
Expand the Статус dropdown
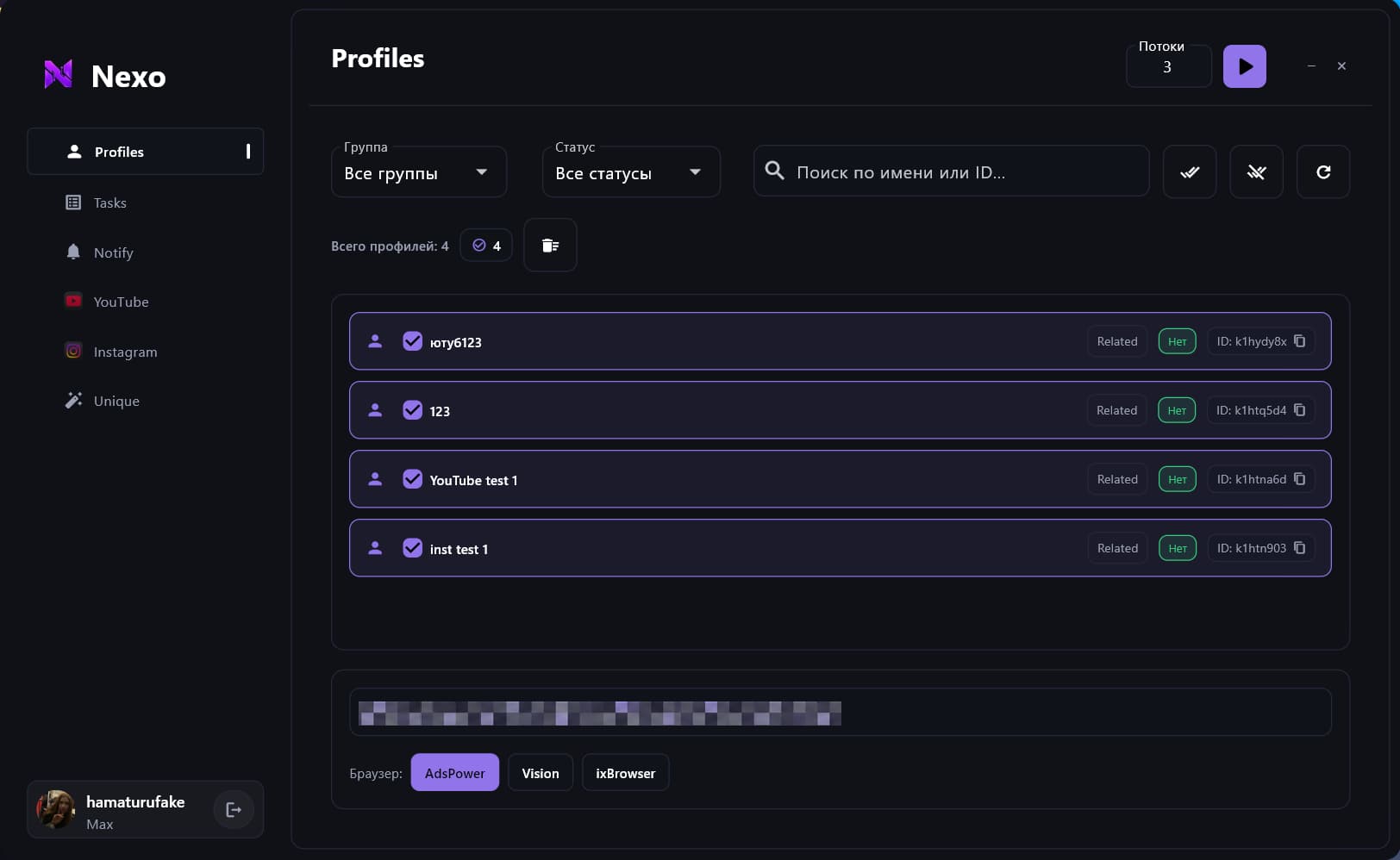point(631,172)
